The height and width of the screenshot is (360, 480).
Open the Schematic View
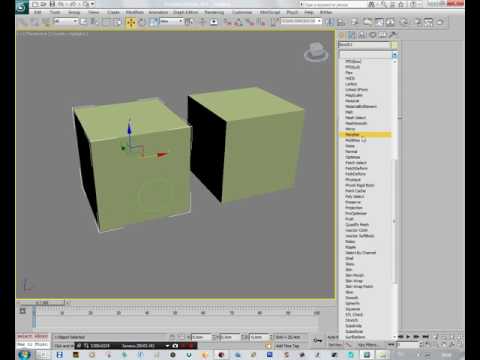click(390, 22)
